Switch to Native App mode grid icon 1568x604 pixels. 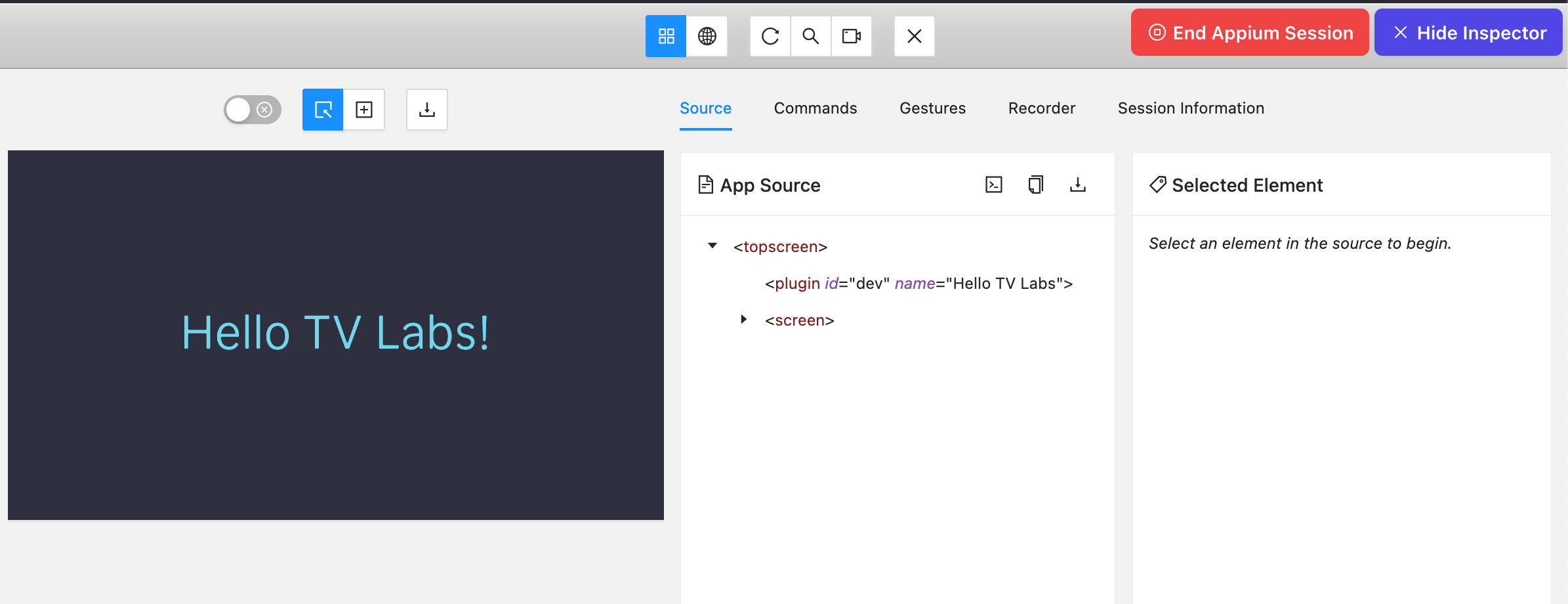666,36
